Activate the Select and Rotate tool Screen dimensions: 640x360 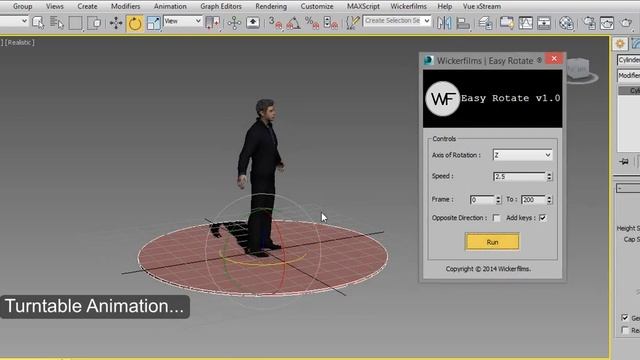tap(135, 23)
